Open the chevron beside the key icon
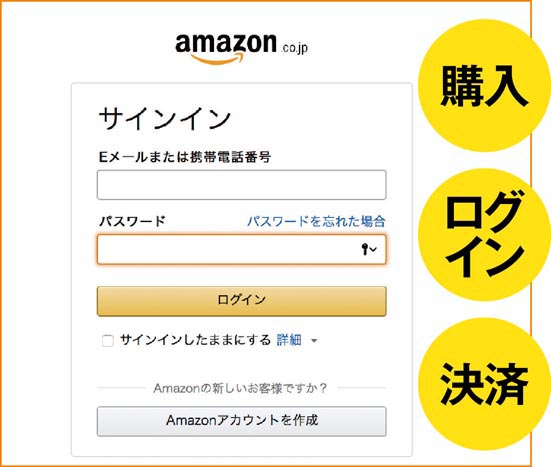This screenshot has height=467, width=551. (x=373, y=249)
